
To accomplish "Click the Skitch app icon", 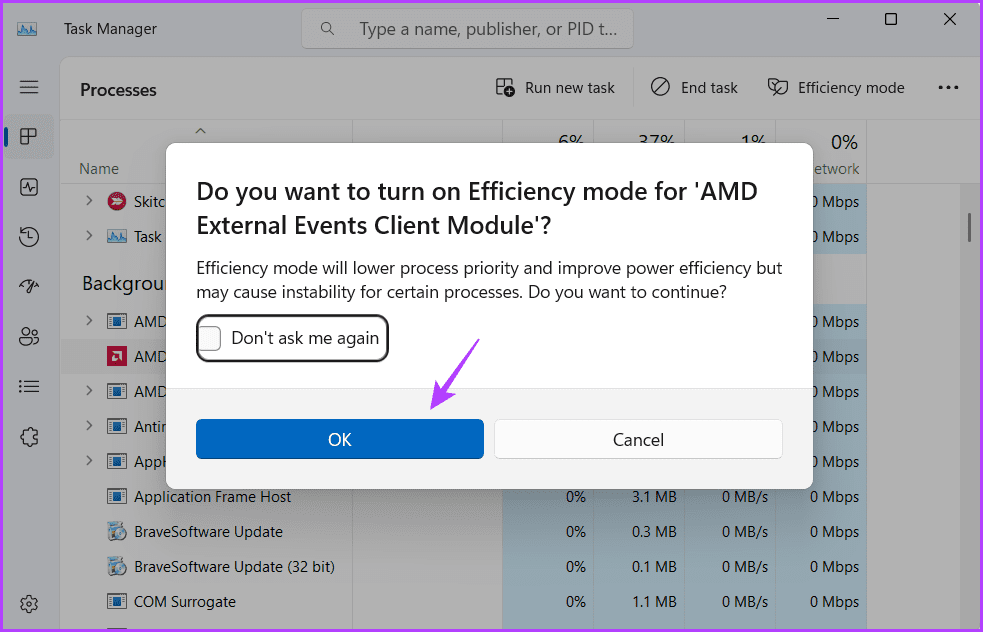I will tap(117, 201).
